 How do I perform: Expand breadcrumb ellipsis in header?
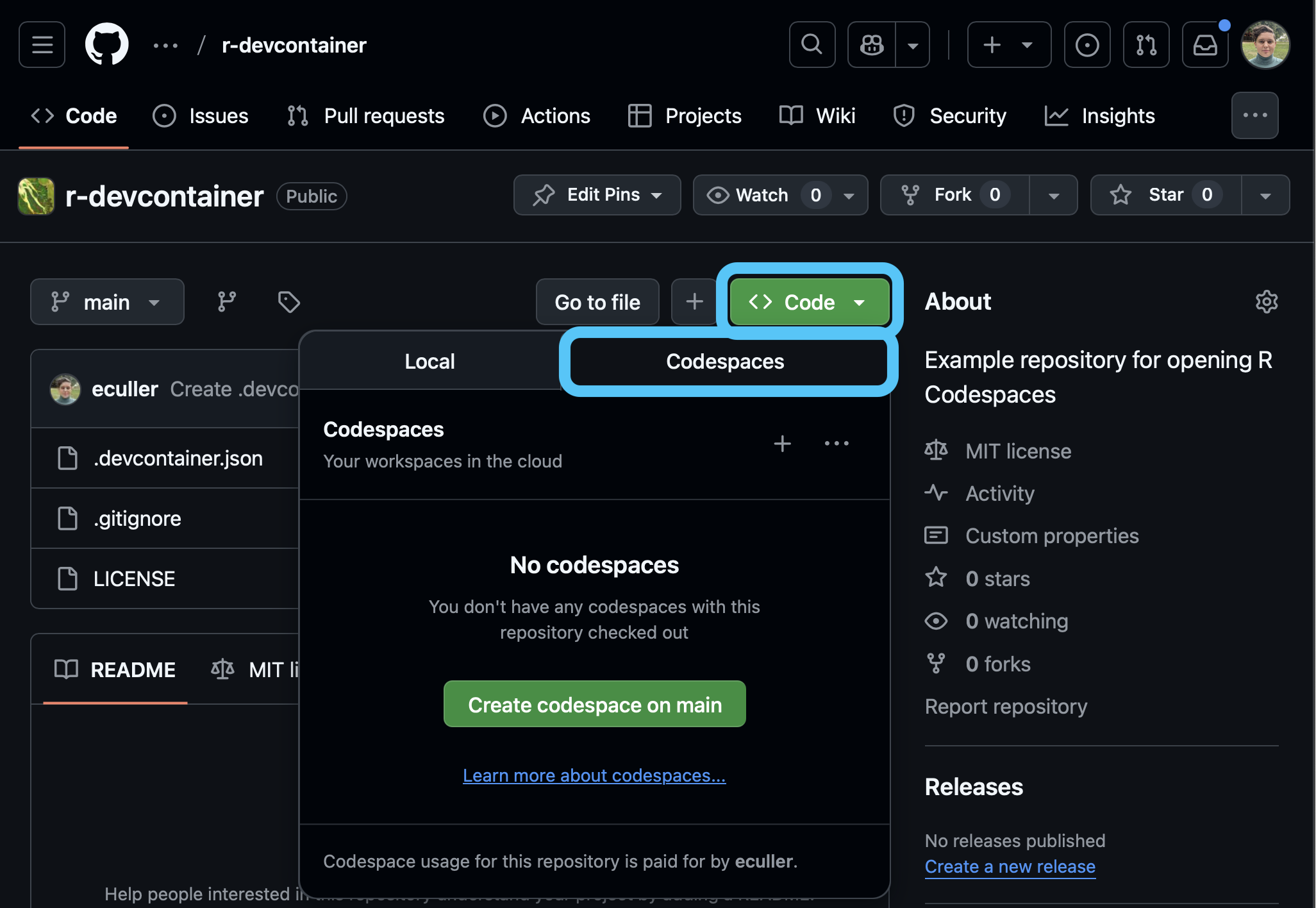tap(165, 46)
